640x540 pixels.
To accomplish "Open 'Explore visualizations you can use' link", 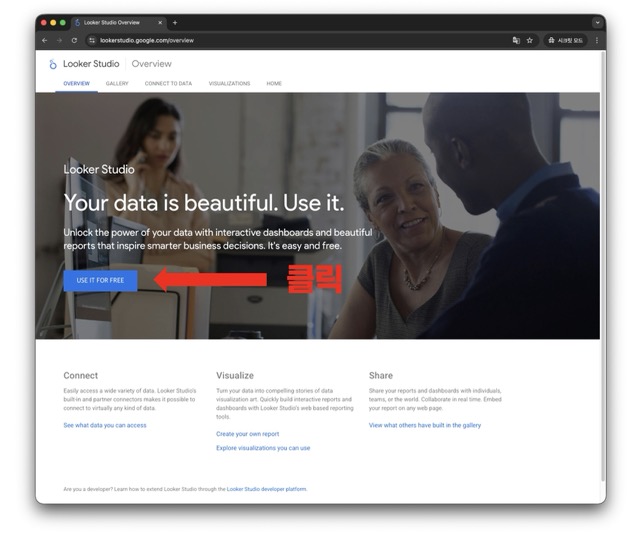I will coord(263,448).
